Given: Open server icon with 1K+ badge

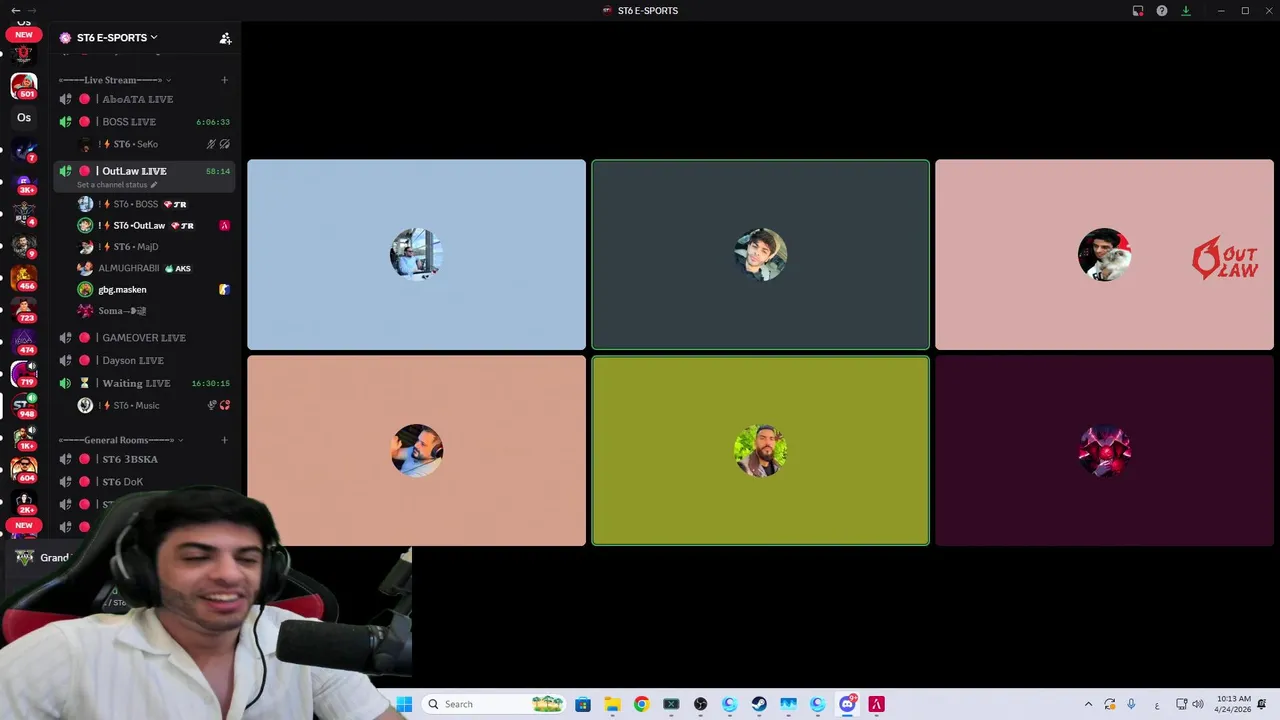Looking at the screenshot, I should click(24, 438).
